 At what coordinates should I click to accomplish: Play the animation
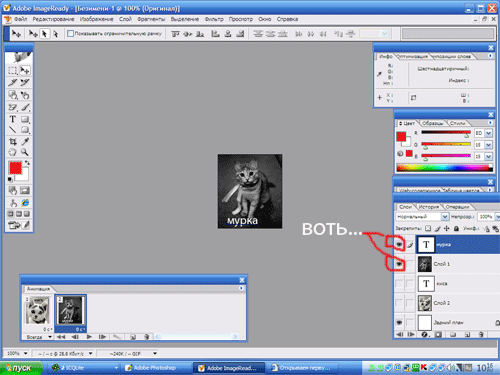tap(89, 337)
